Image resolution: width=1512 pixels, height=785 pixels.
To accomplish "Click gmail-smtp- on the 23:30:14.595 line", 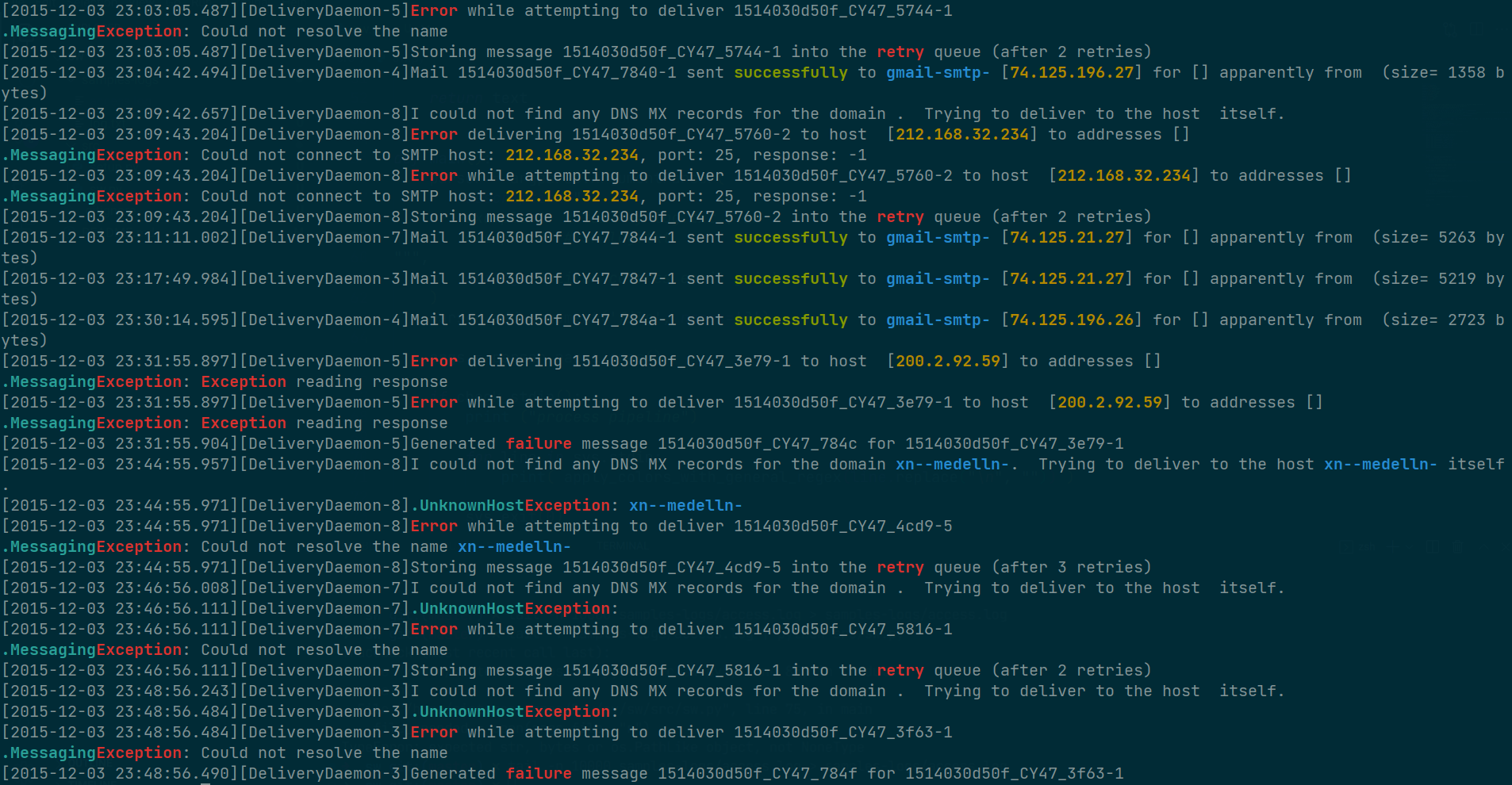I will (x=938, y=320).
